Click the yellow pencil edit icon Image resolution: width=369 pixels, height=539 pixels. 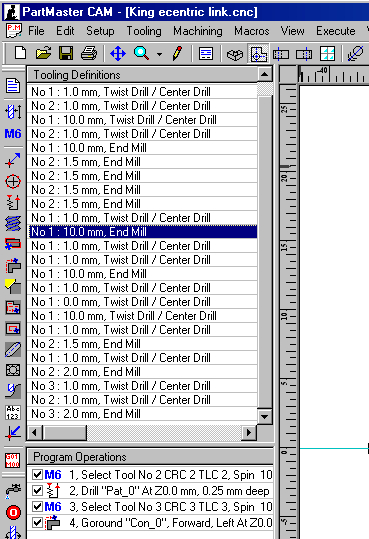coord(177,54)
